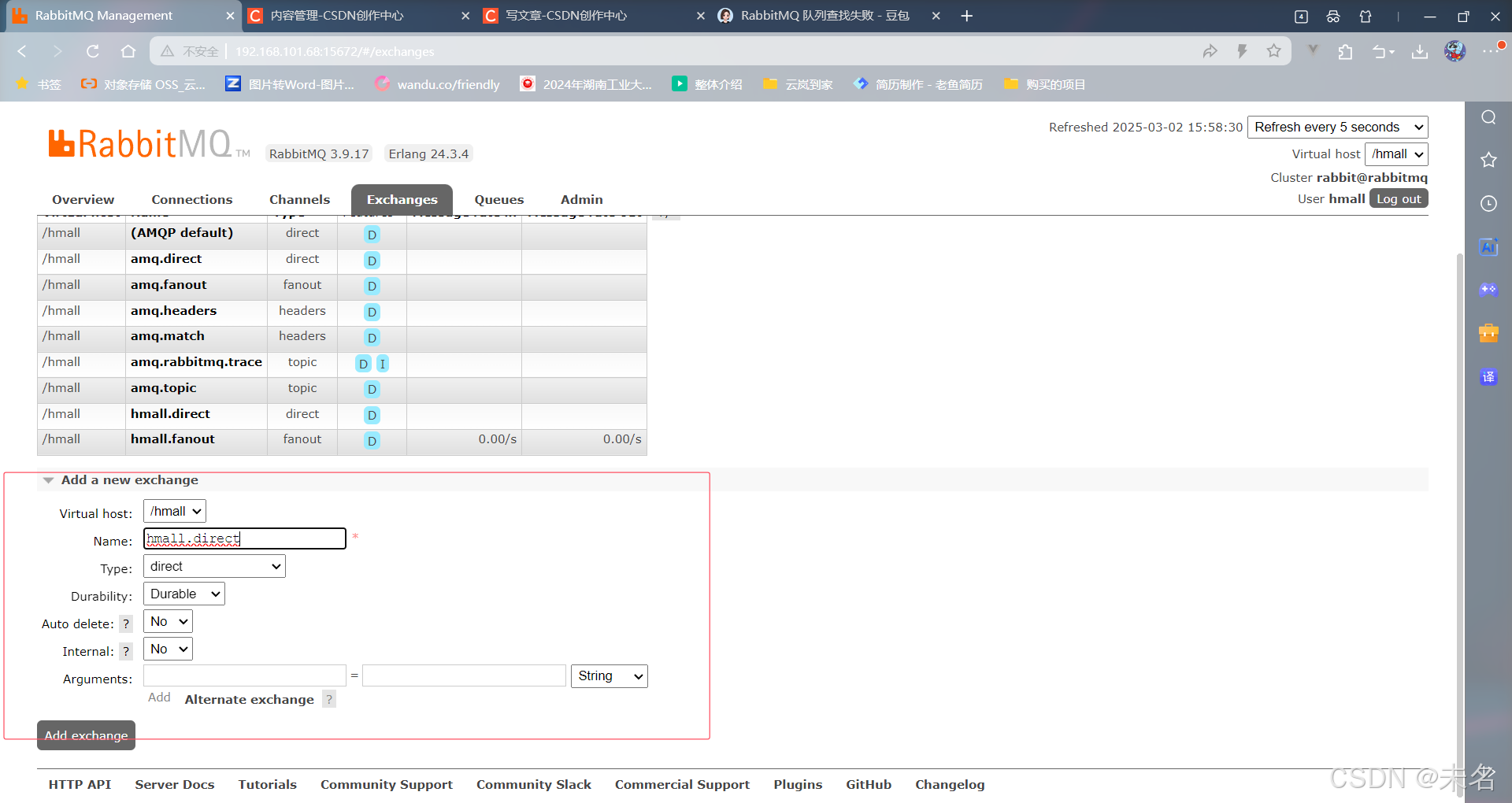Open the browser home page icon
Viewport: 1512px width, 803px height.
[x=128, y=51]
